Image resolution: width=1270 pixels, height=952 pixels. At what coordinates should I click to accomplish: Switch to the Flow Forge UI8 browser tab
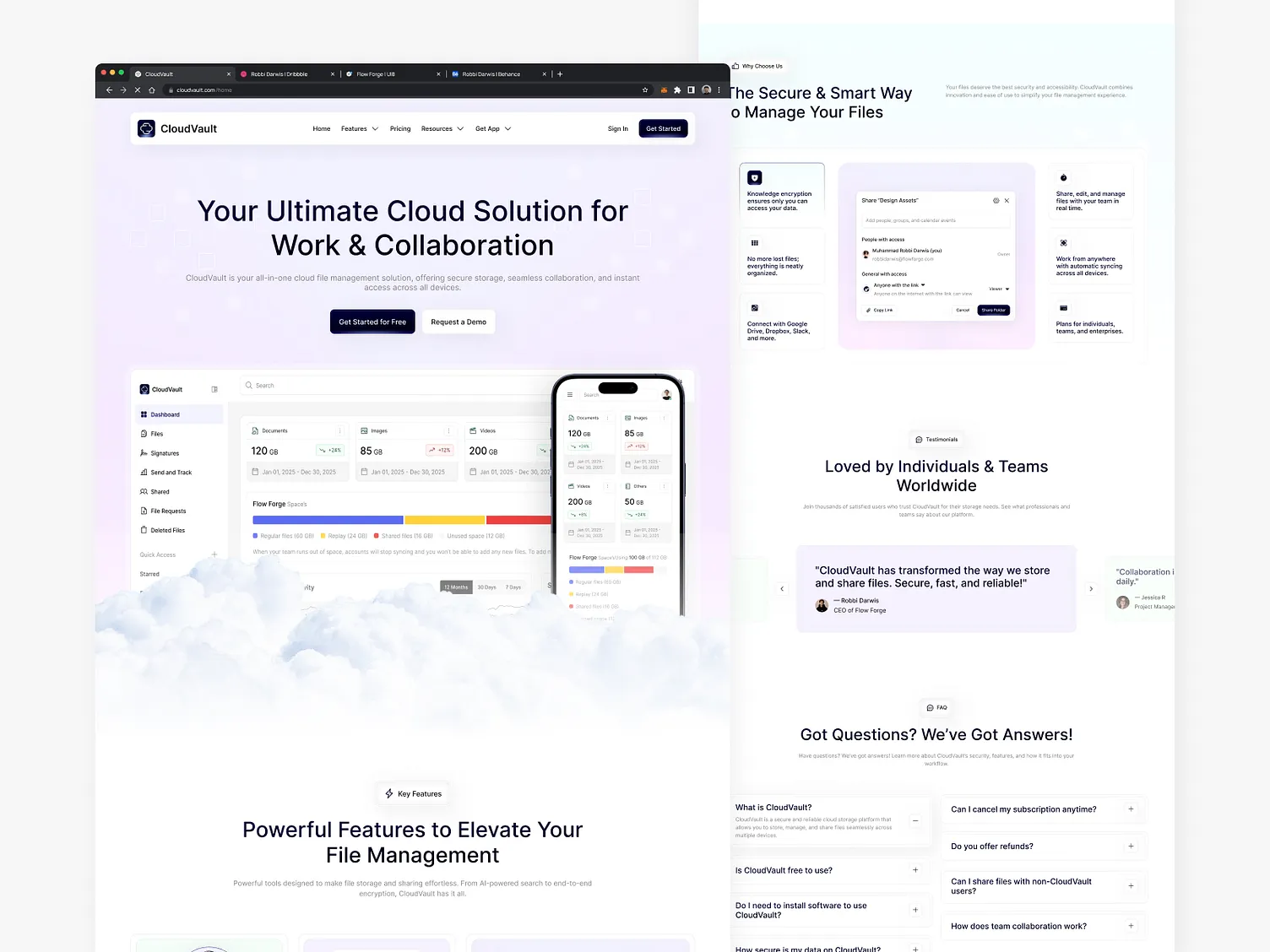(x=393, y=74)
